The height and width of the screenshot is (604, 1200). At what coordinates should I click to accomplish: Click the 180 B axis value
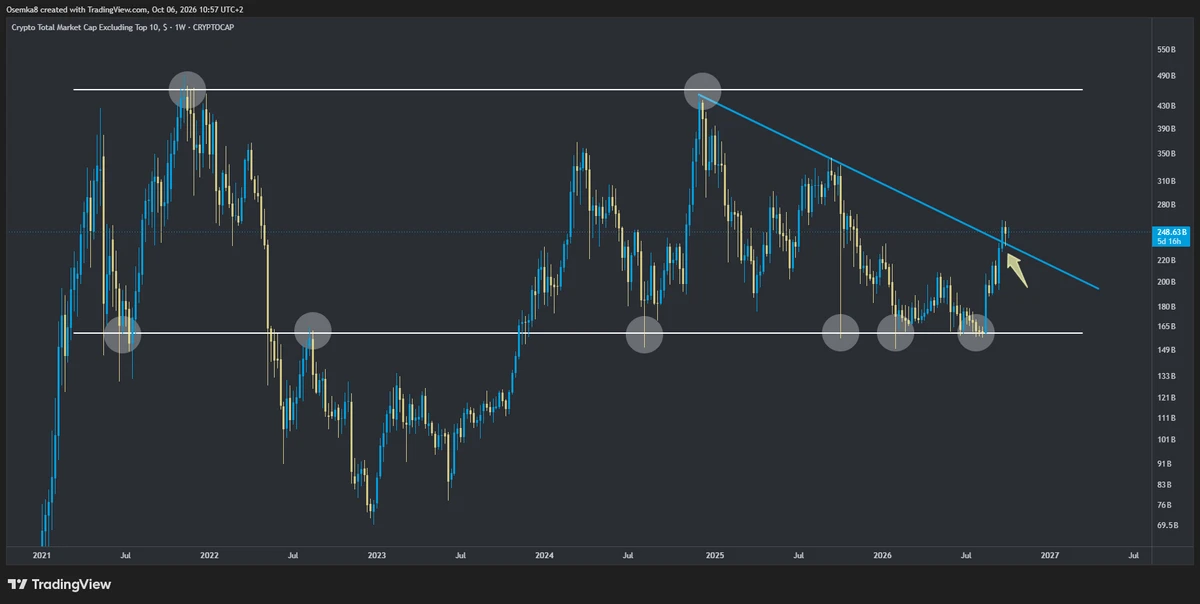tap(1166, 307)
